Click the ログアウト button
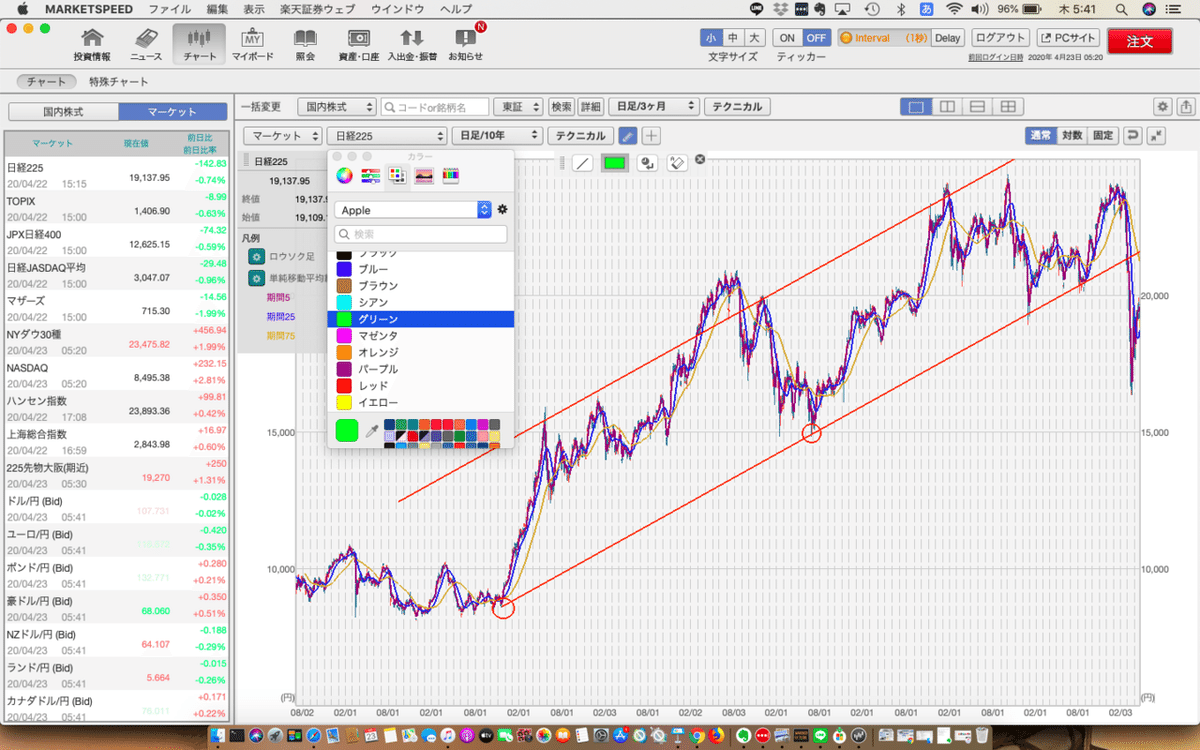This screenshot has height=750, width=1200. (x=1000, y=38)
